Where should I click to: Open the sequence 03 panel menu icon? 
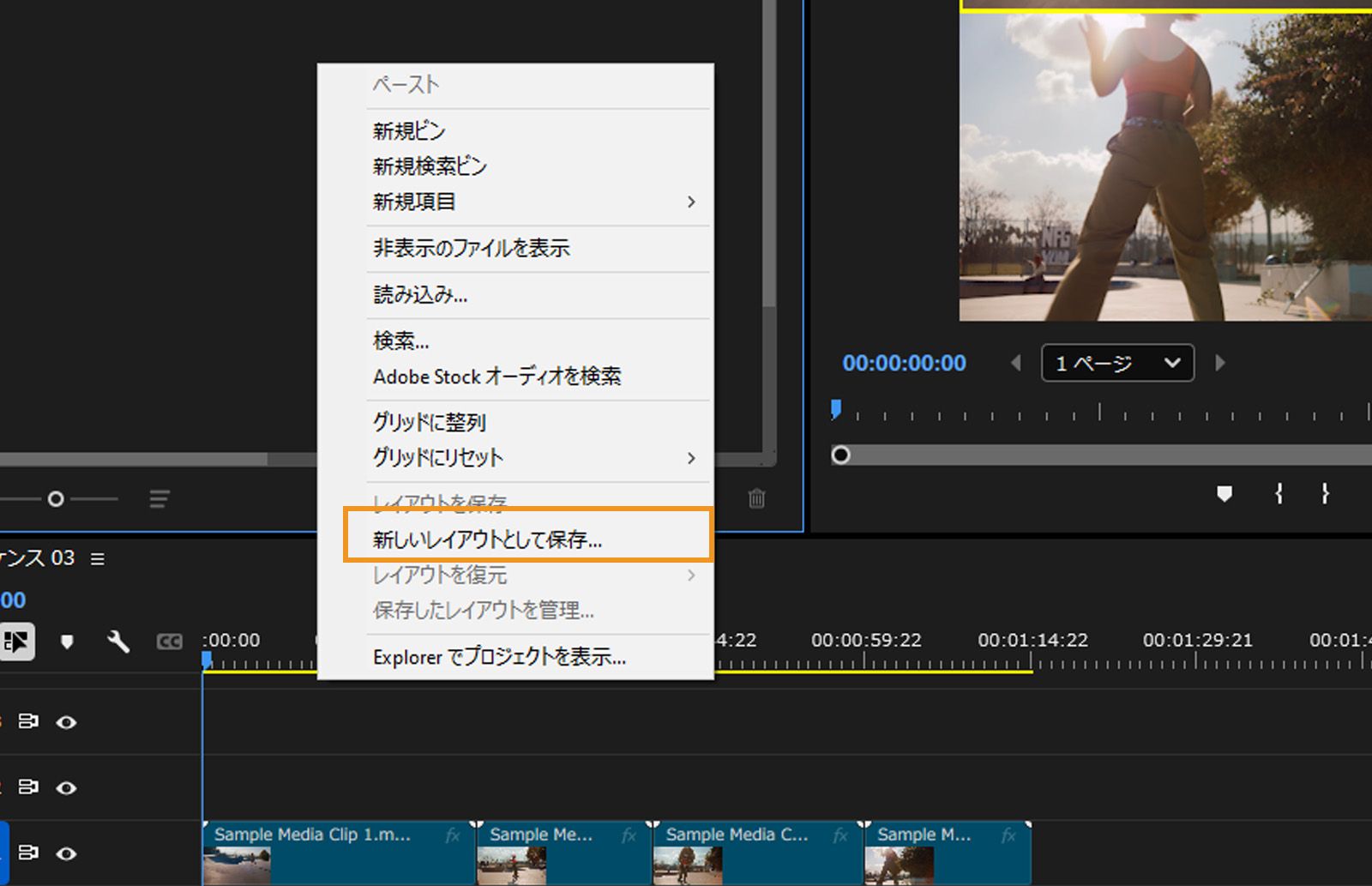coord(98,558)
